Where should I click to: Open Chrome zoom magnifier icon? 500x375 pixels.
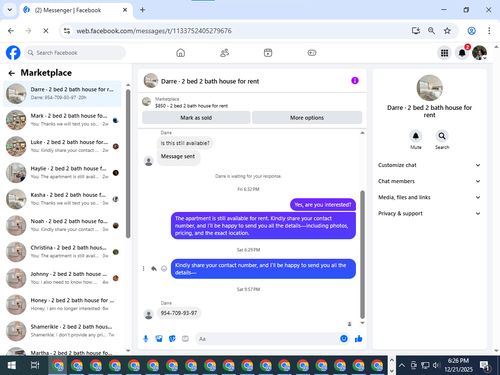(431, 31)
